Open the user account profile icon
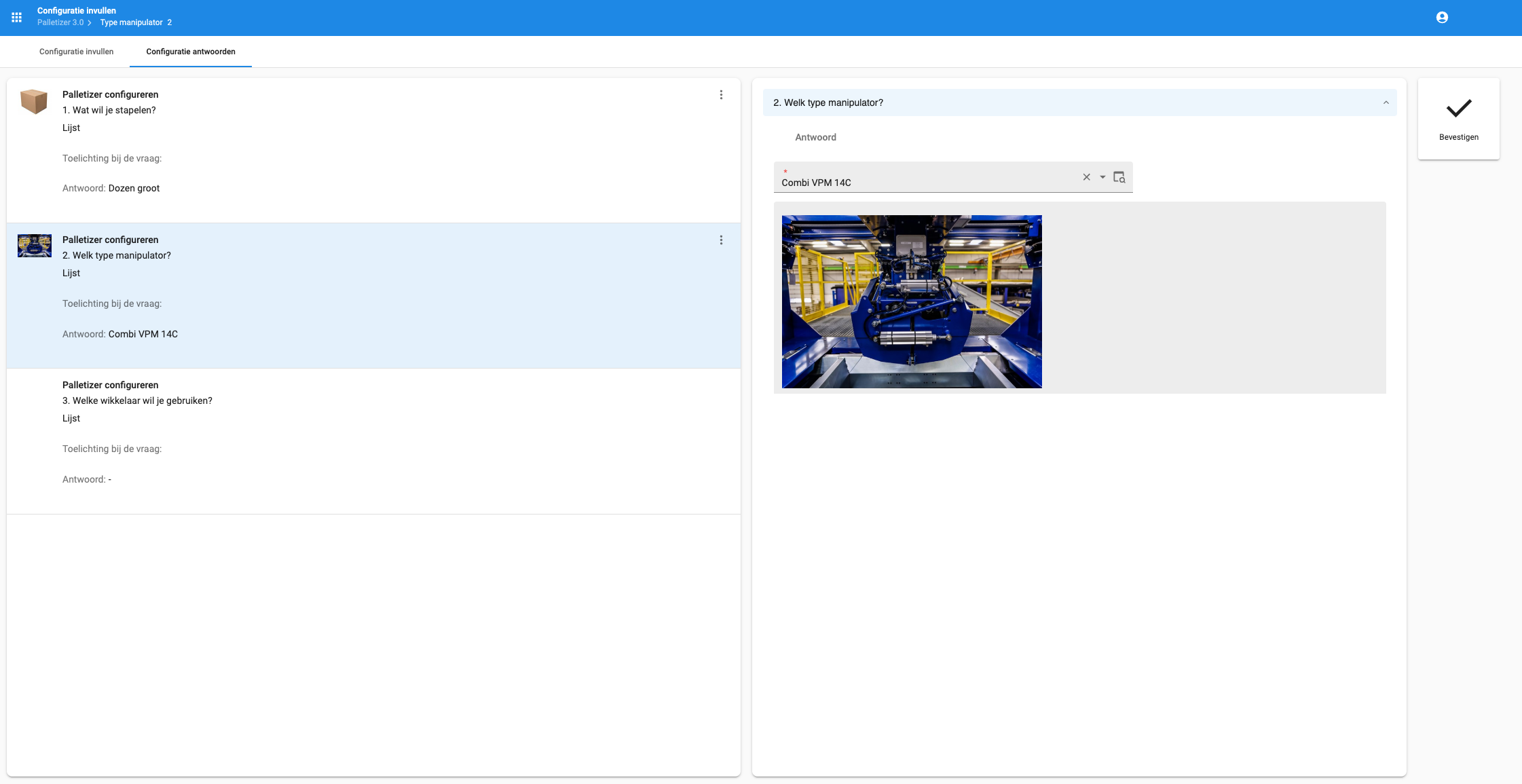 [x=1442, y=18]
